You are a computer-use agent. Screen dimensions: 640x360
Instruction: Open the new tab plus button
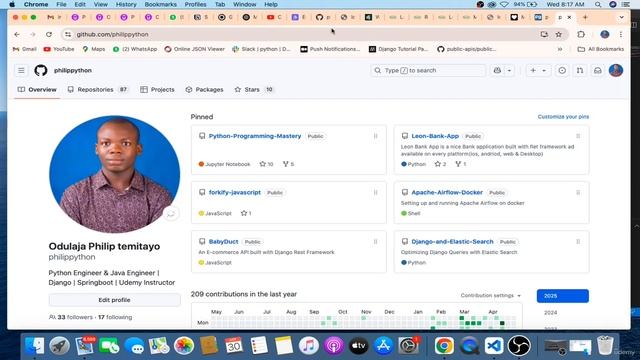pyautogui.click(x=585, y=17)
